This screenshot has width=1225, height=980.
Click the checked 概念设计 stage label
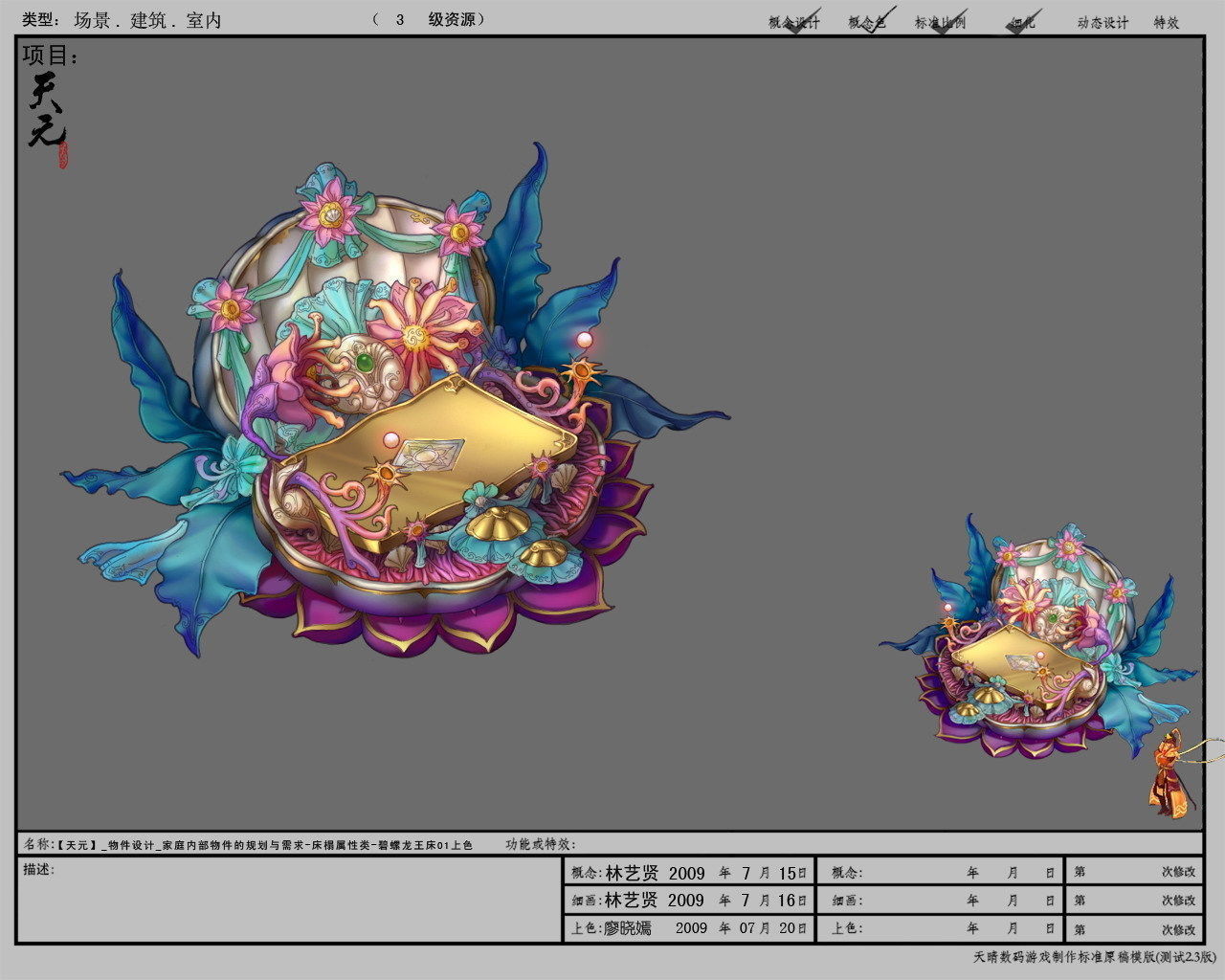tap(794, 22)
